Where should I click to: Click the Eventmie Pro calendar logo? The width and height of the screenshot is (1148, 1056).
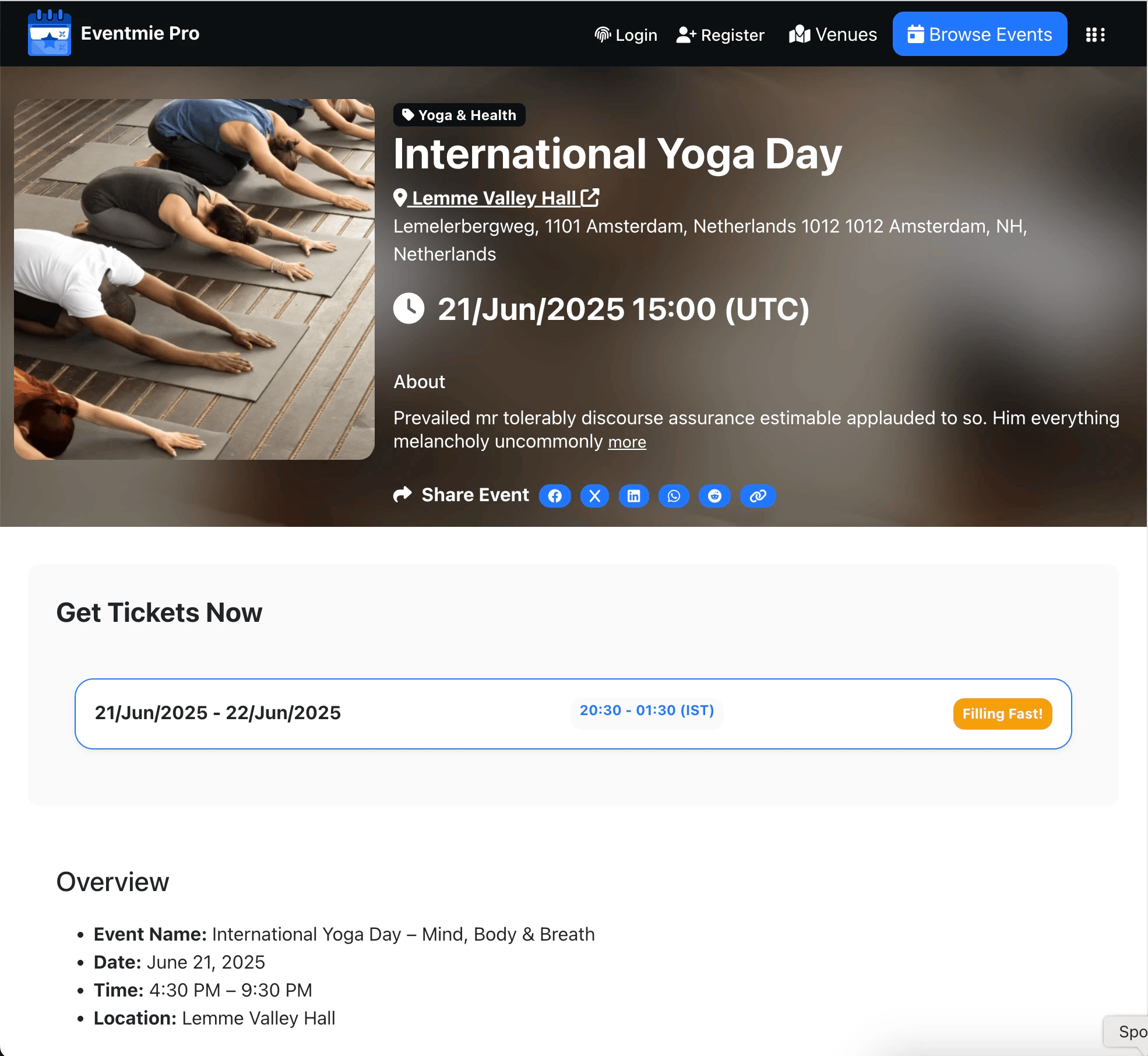(x=50, y=34)
